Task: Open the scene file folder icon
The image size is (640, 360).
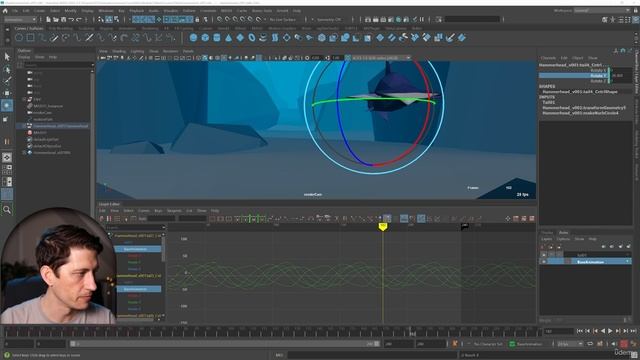Action: [56, 19]
